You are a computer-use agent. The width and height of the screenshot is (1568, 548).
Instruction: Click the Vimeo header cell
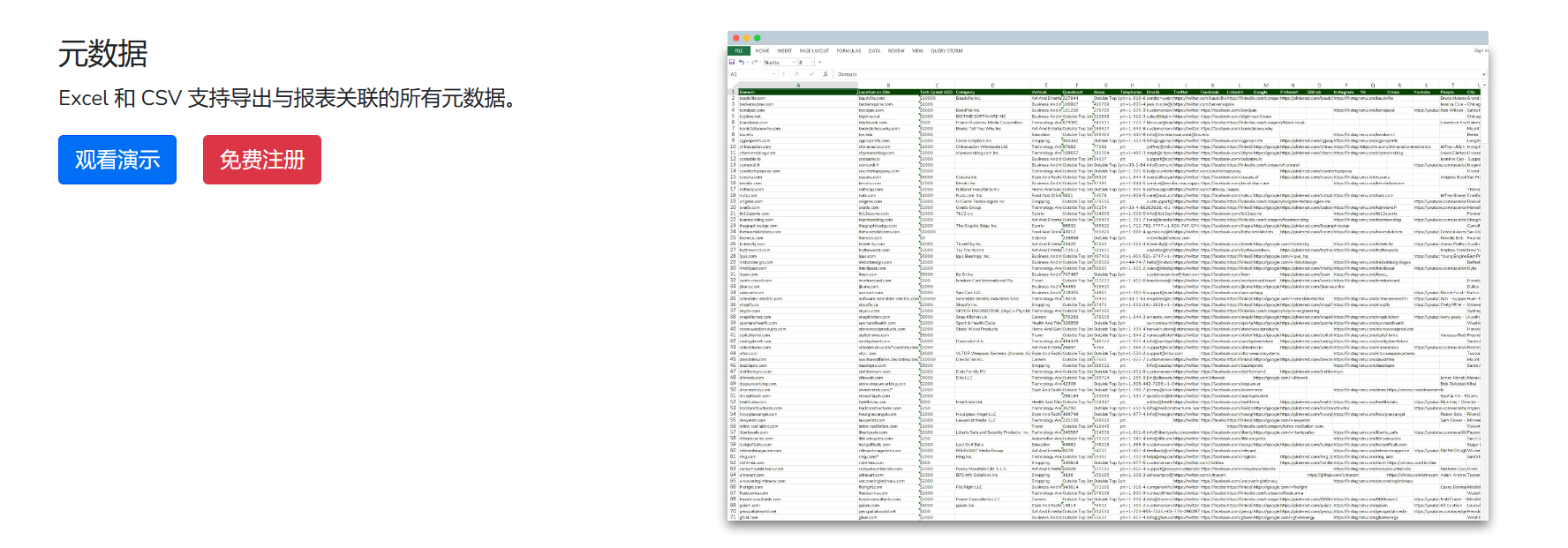click(x=1399, y=92)
